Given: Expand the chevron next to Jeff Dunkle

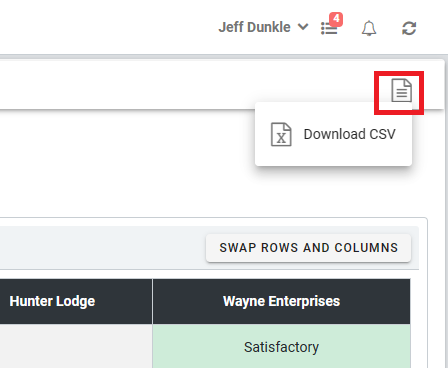Looking at the screenshot, I should [x=303, y=27].
